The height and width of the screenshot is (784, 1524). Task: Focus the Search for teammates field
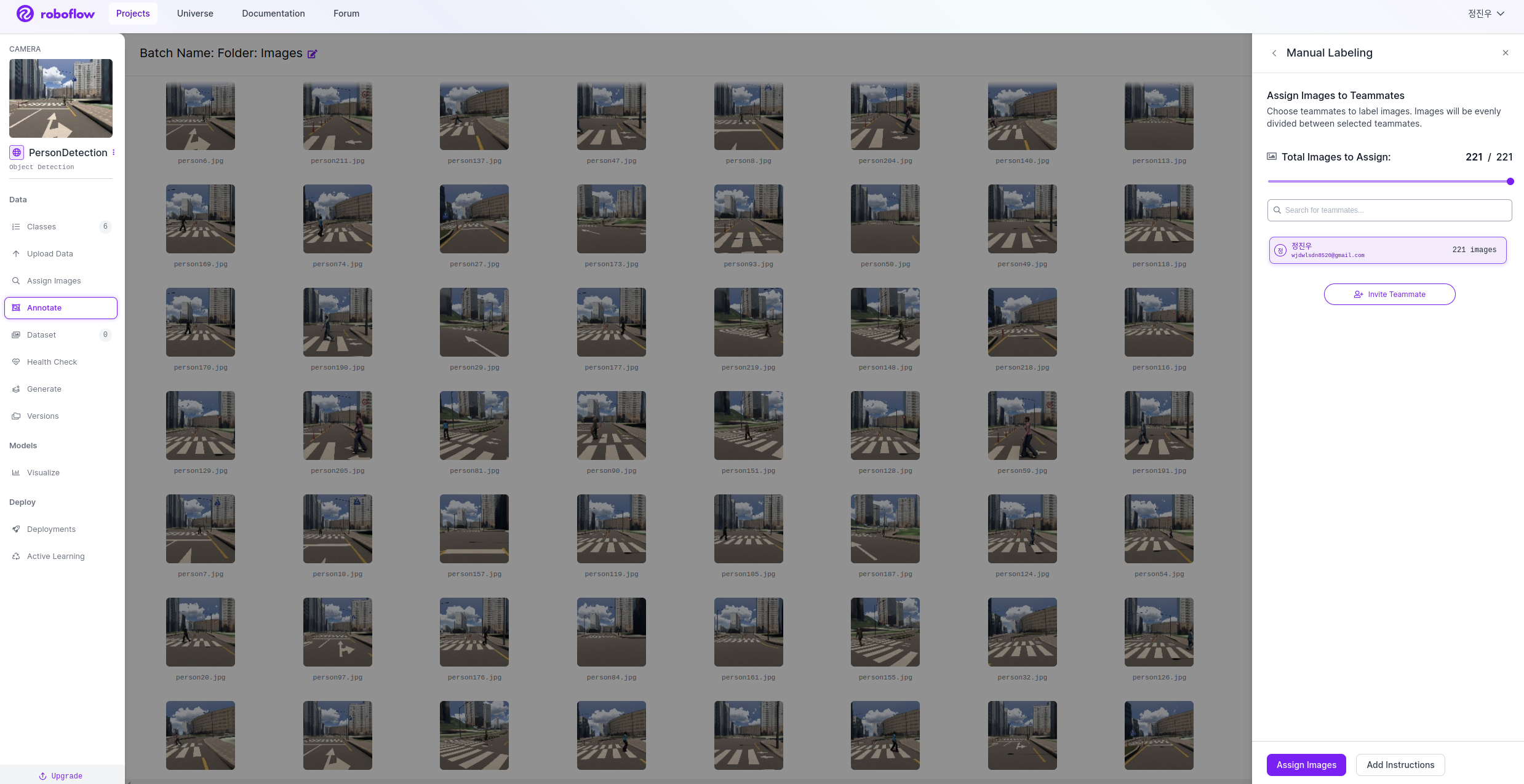pyautogui.click(x=1389, y=210)
